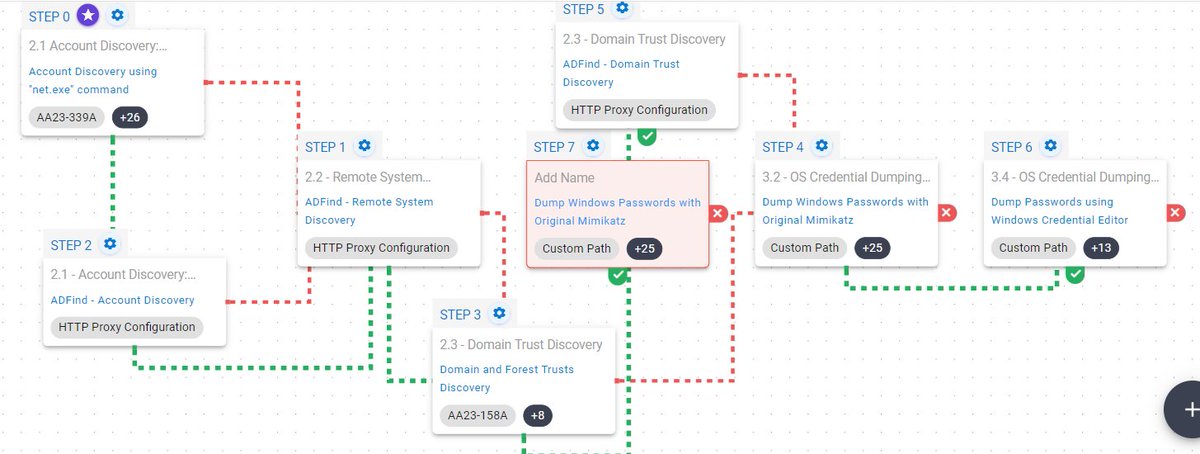Expand the +13 tags on STEP 6
1200x454 pixels.
[x=1101, y=248]
